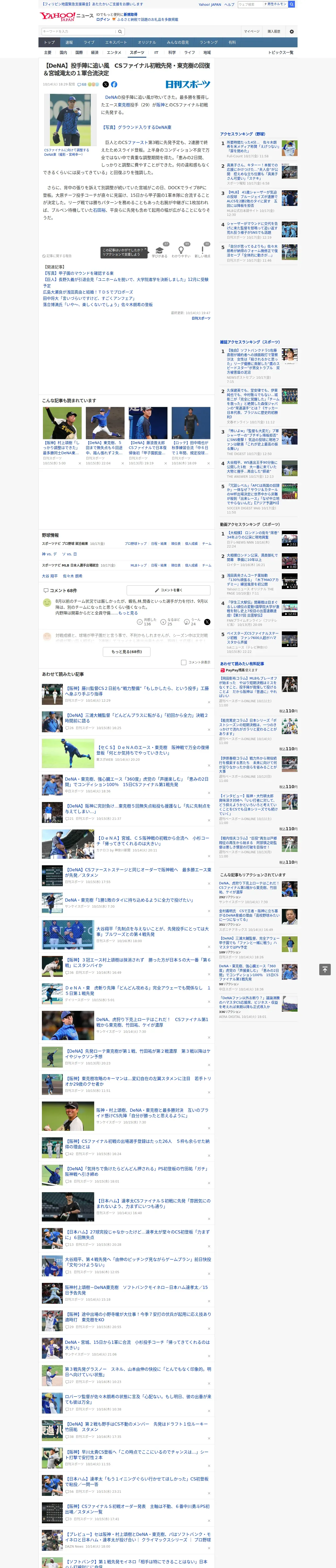Screen dimensions: 336x1568
Task: Open thumbnail 【ロッテ】田中晴也 recommended article
Action: (x=190, y=423)
